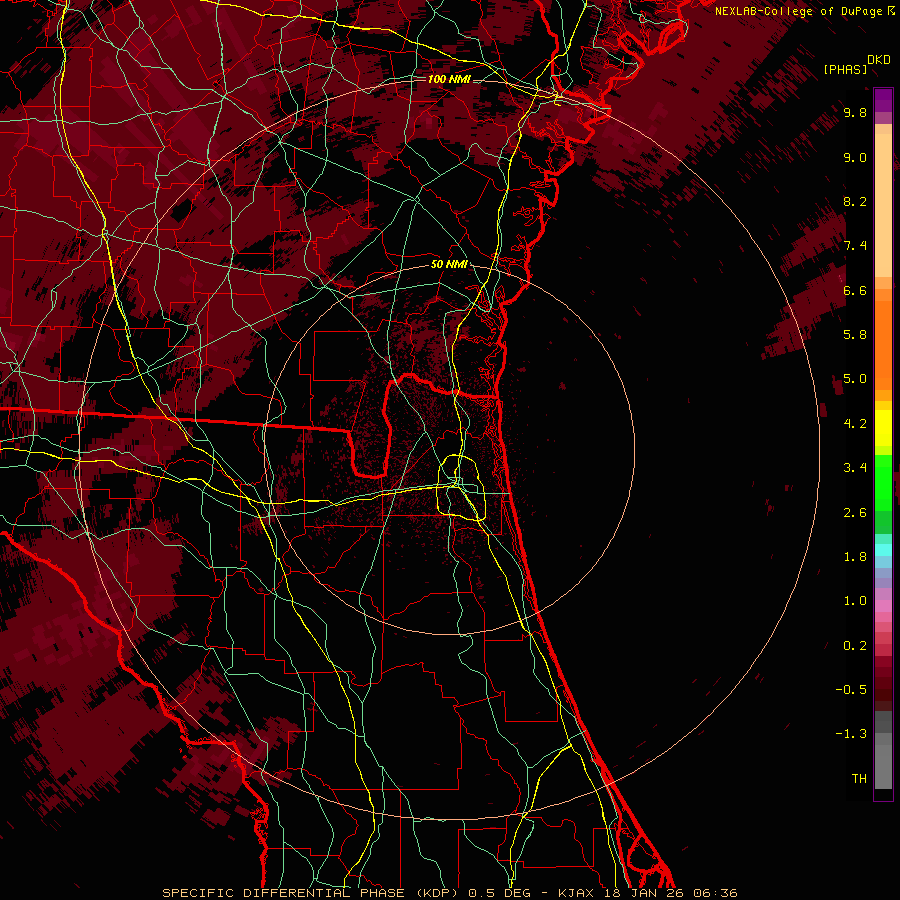The width and height of the screenshot is (900, 900).
Task: Click the TH threshold label
Action: pyautogui.click(x=859, y=779)
